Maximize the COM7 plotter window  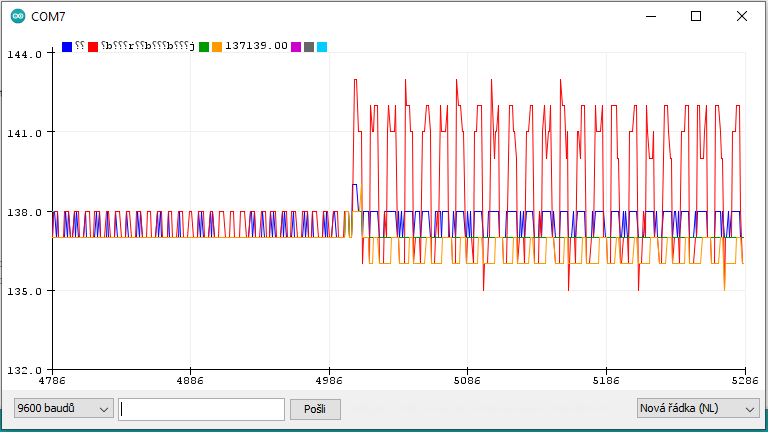pos(697,16)
